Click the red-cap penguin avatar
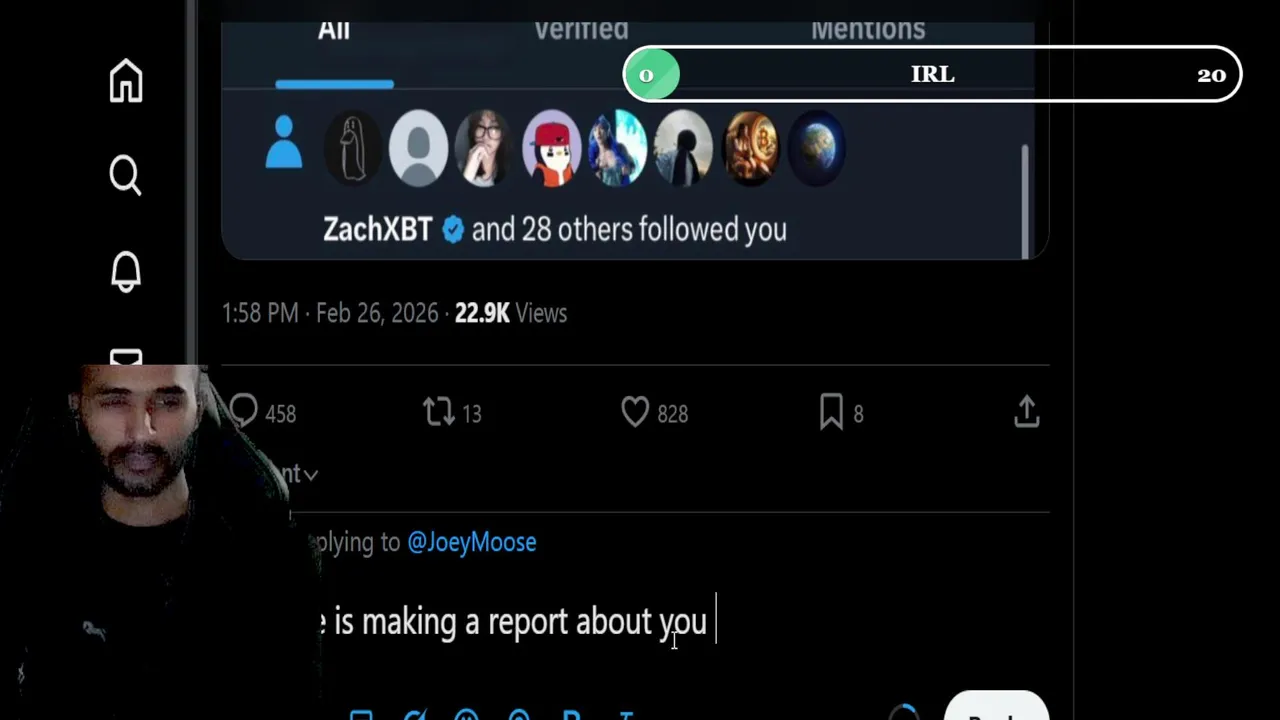This screenshot has width=1280, height=720. click(551, 148)
